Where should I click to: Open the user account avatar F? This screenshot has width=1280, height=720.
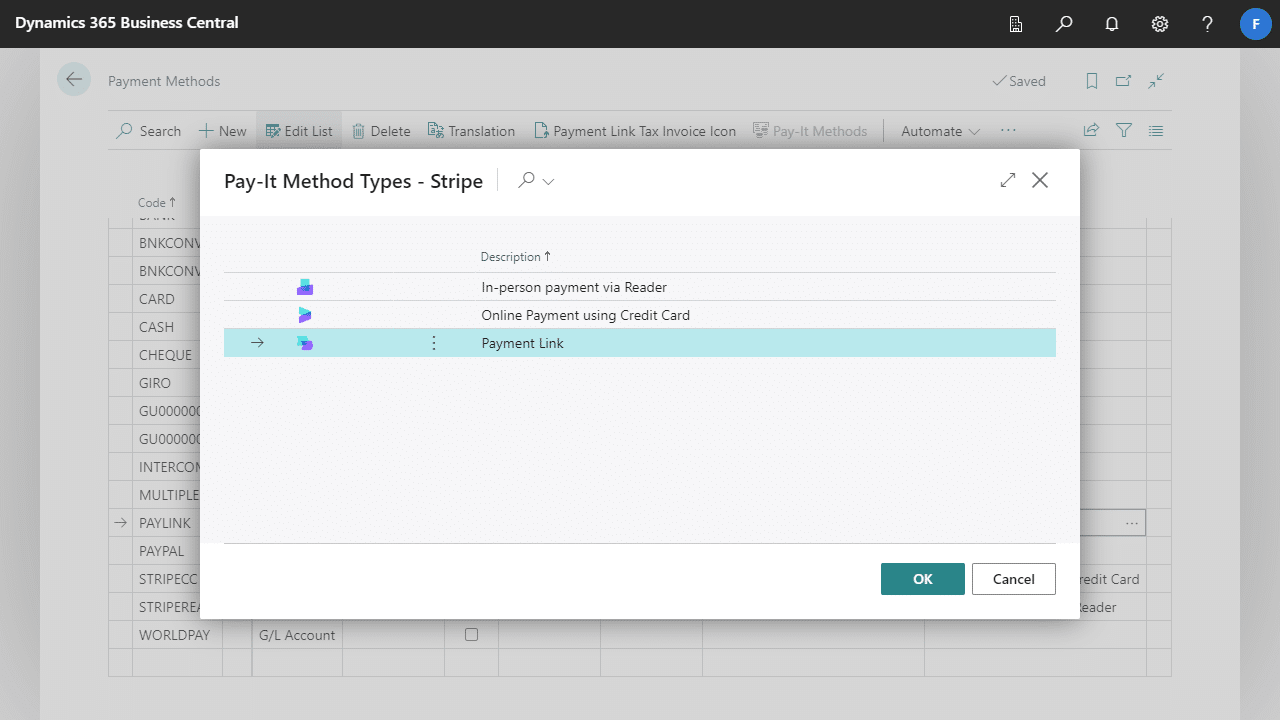pos(1256,23)
